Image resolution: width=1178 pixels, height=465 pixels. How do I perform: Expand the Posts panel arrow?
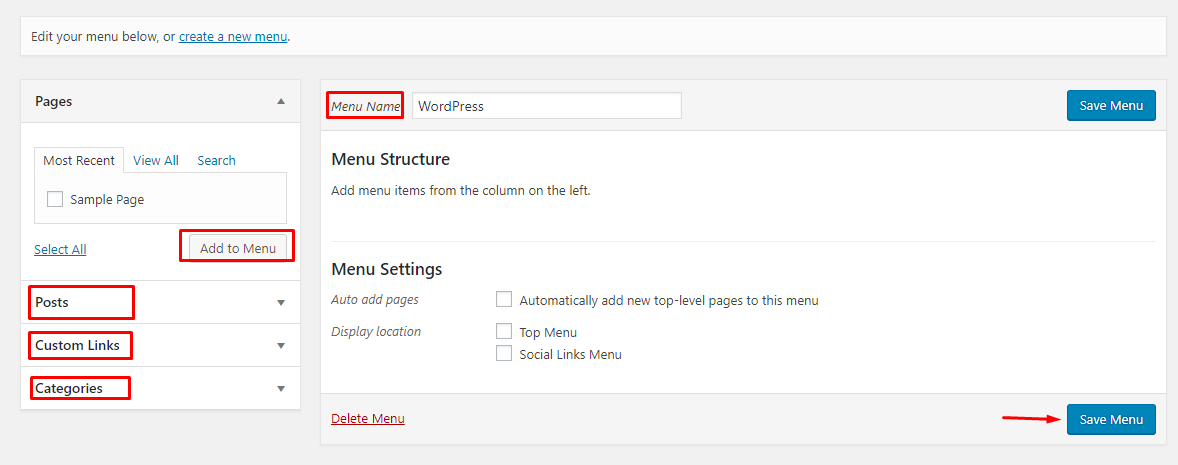tap(281, 302)
